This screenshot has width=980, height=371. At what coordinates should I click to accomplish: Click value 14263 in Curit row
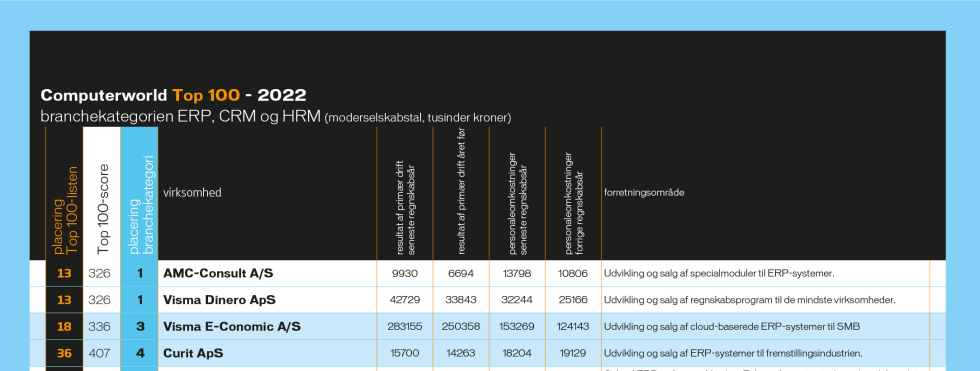[x=461, y=353]
